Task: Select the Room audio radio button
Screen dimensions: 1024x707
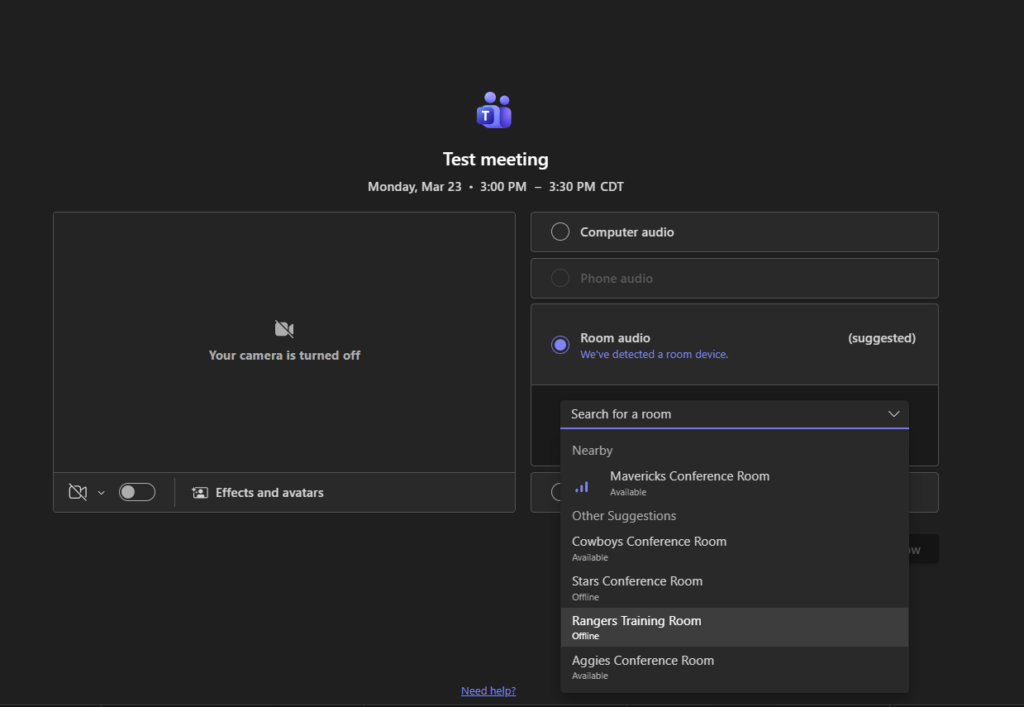Action: pyautogui.click(x=560, y=345)
